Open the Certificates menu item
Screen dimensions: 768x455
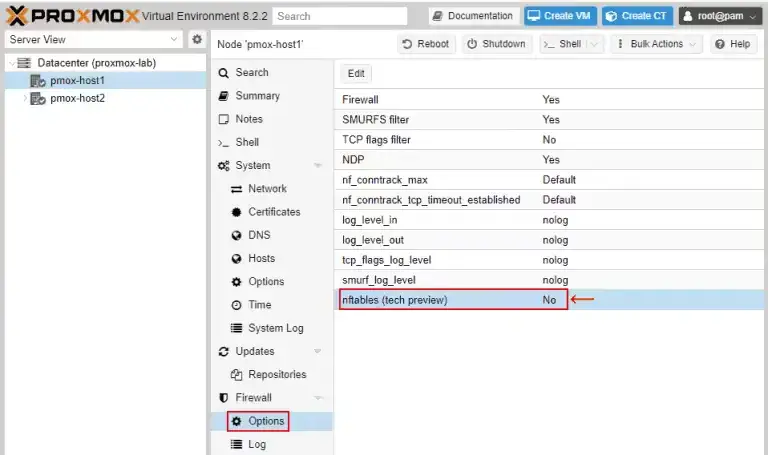click(x=272, y=212)
